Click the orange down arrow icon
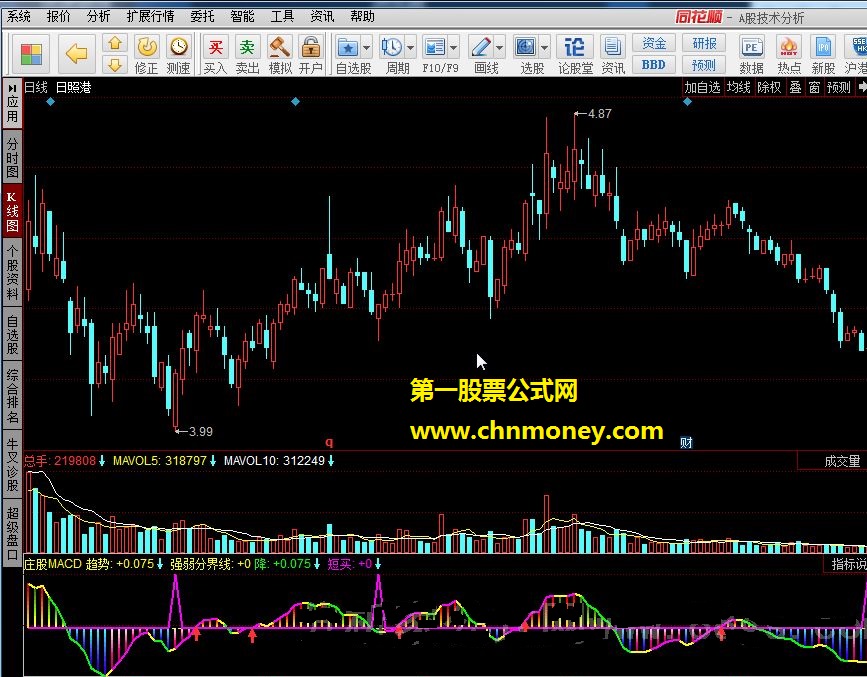Image resolution: width=867 pixels, height=677 pixels. tap(115, 65)
